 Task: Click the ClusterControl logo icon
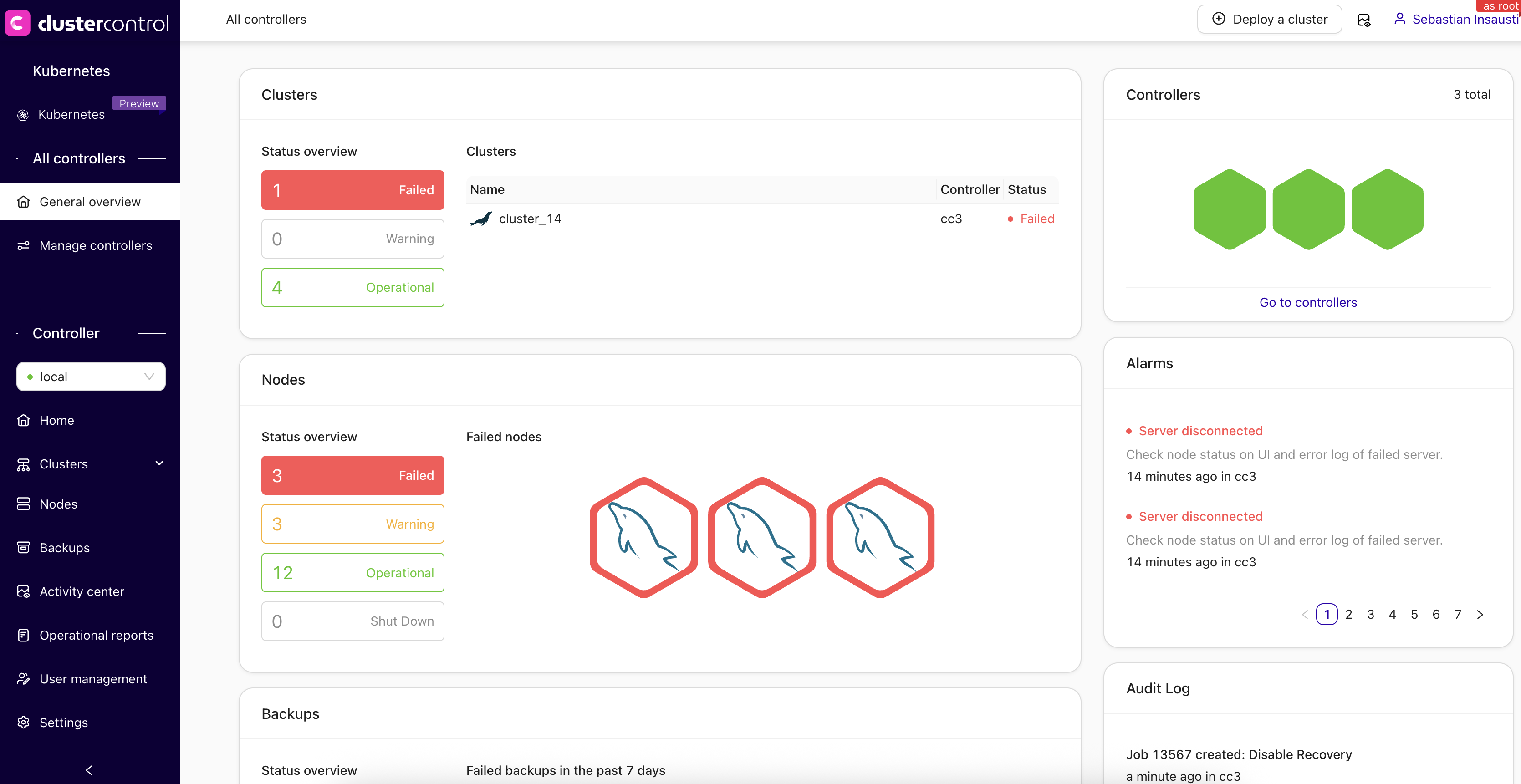(x=18, y=22)
